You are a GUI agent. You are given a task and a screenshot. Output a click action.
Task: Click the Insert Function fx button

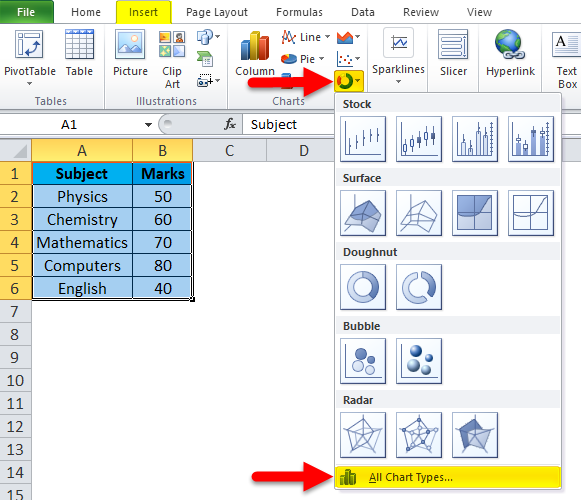tap(230, 124)
